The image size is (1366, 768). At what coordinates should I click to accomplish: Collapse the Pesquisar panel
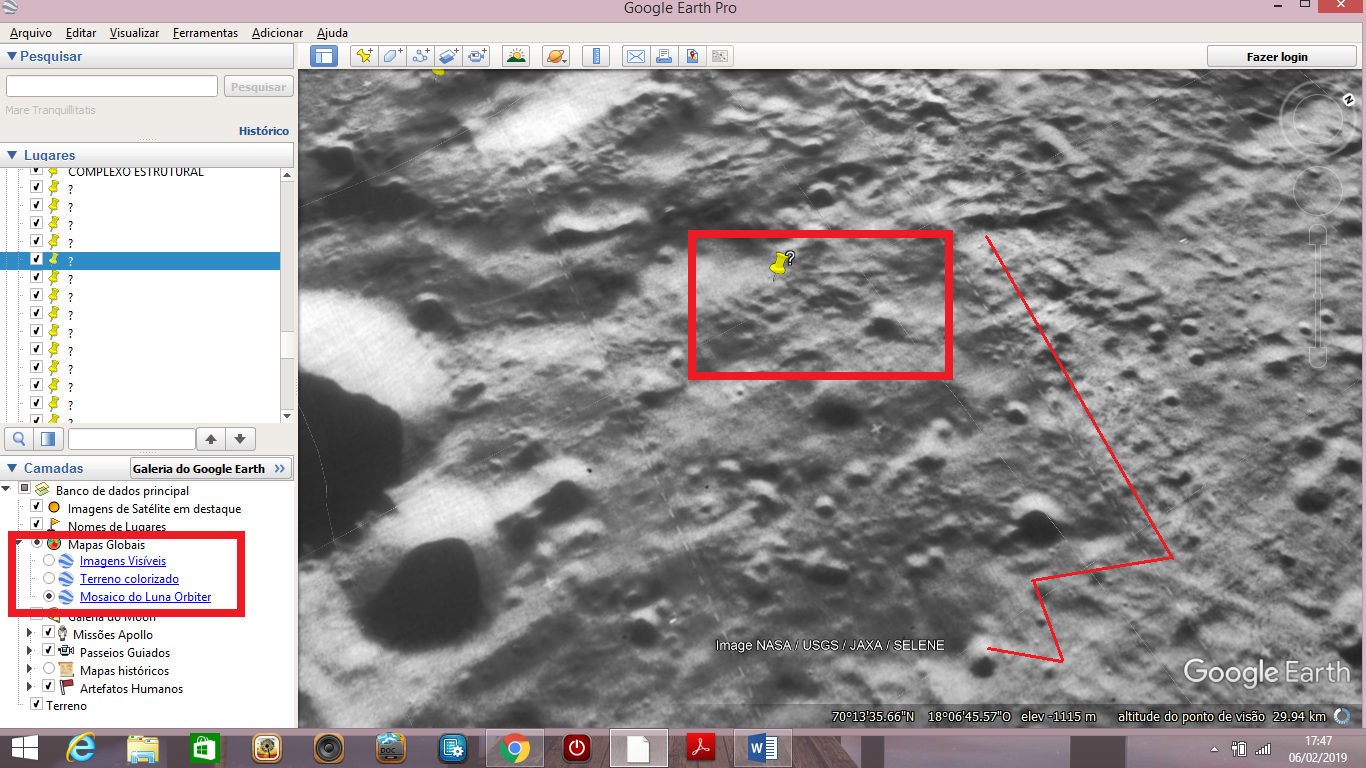pyautogui.click(x=12, y=57)
